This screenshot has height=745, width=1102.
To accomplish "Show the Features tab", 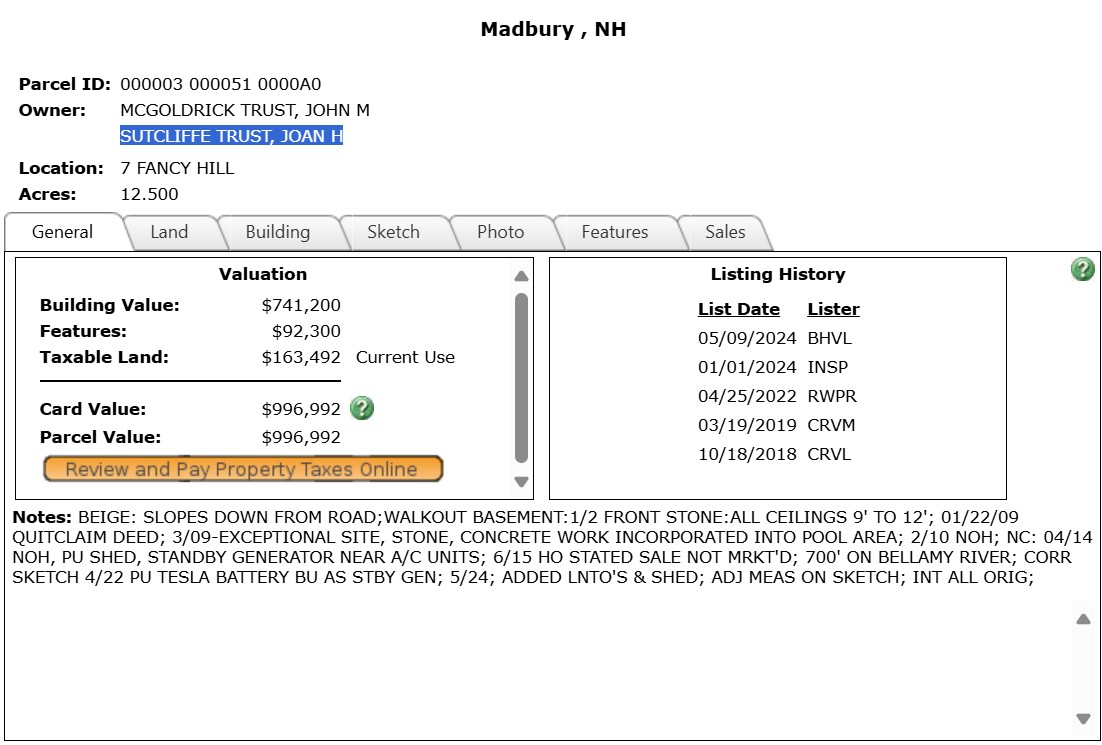I will pos(614,232).
